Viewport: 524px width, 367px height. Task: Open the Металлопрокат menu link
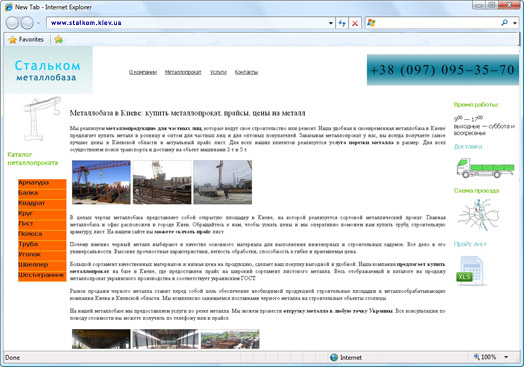[x=183, y=72]
